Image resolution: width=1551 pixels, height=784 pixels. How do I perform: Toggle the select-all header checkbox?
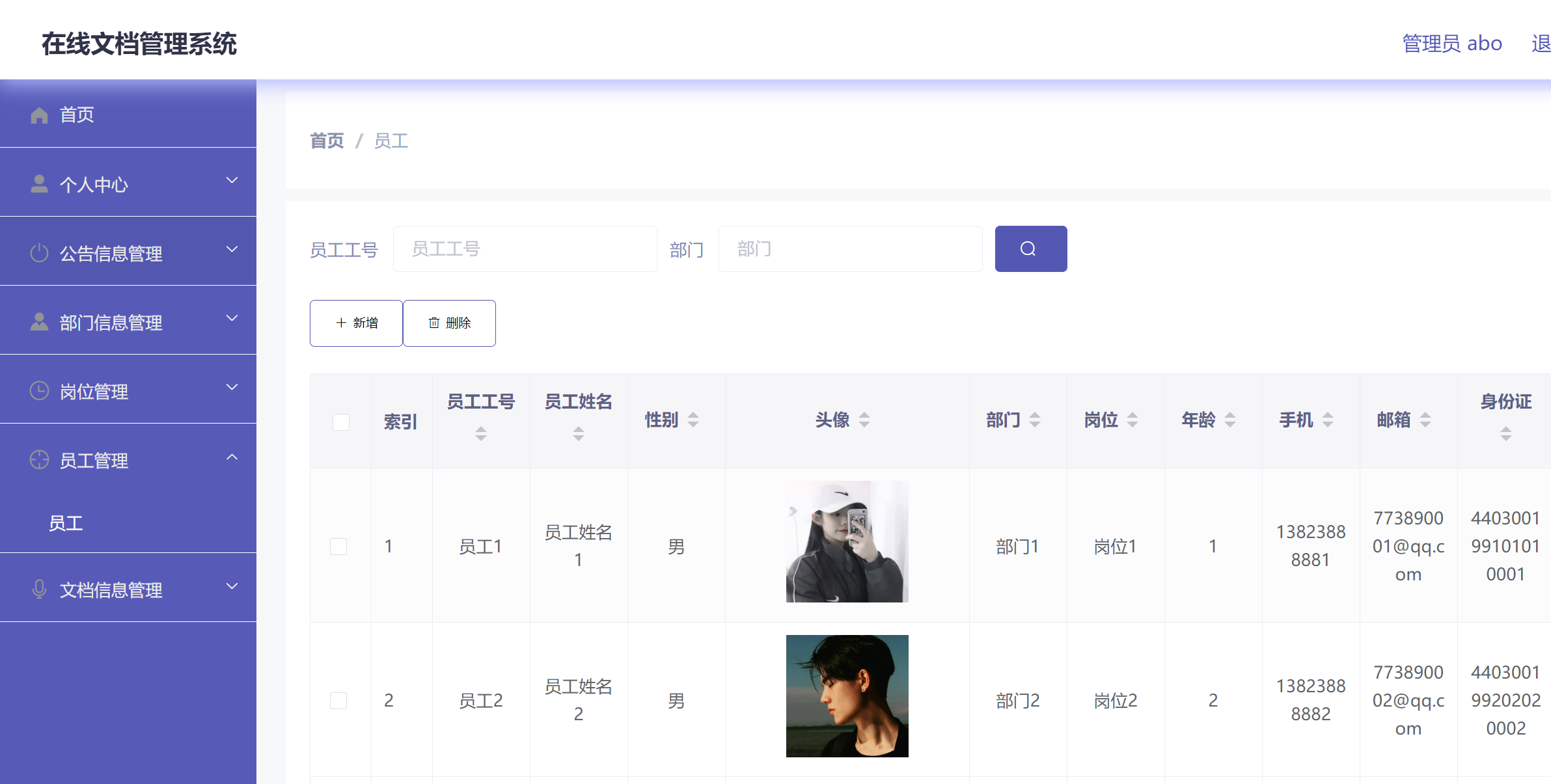[340, 422]
